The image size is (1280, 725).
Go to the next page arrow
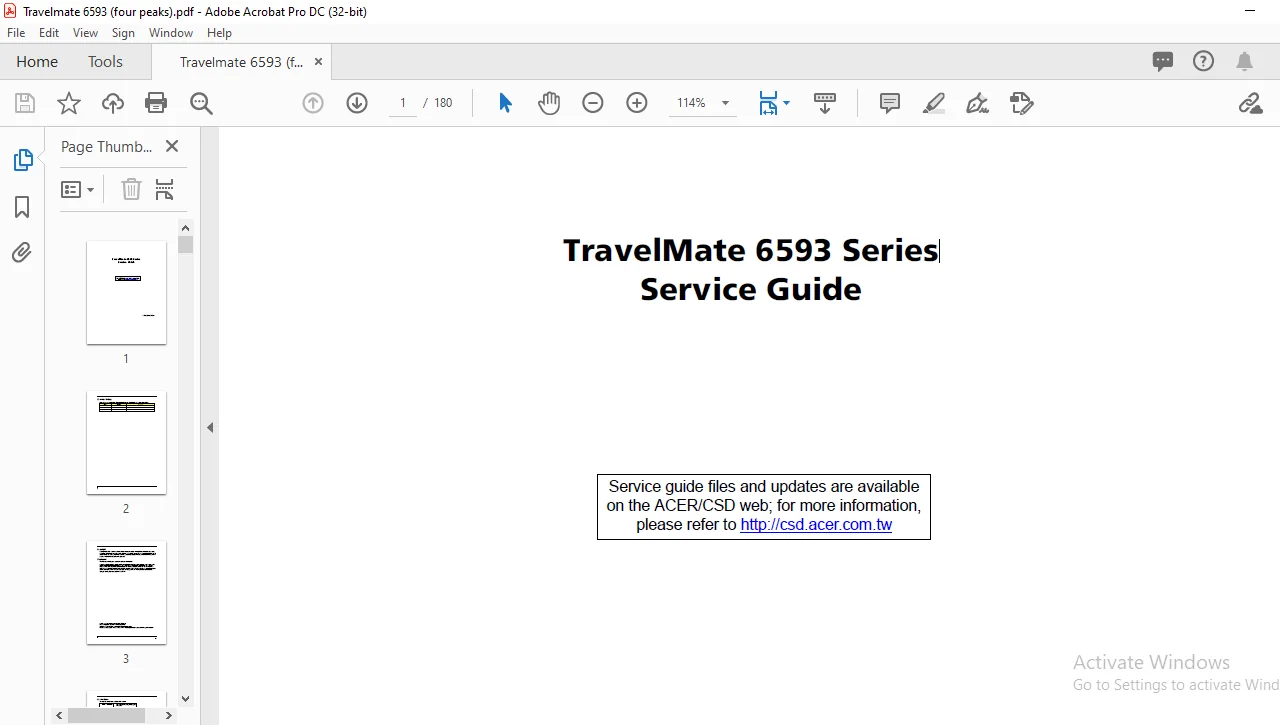pos(357,103)
